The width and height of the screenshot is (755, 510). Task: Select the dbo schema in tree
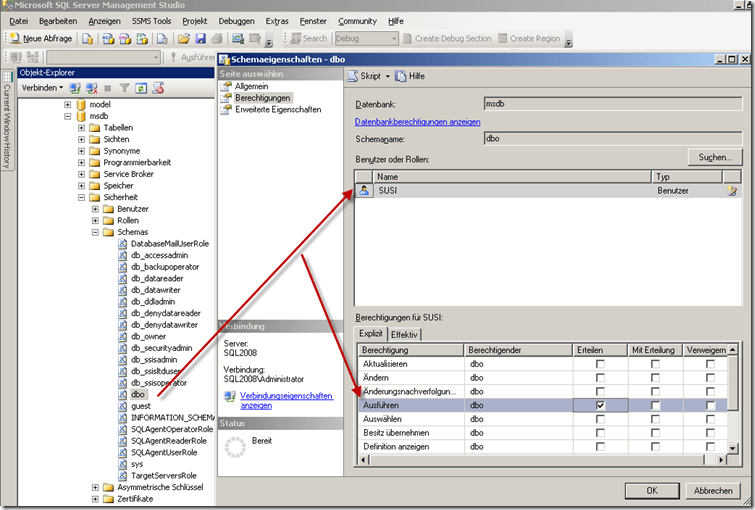pos(138,394)
